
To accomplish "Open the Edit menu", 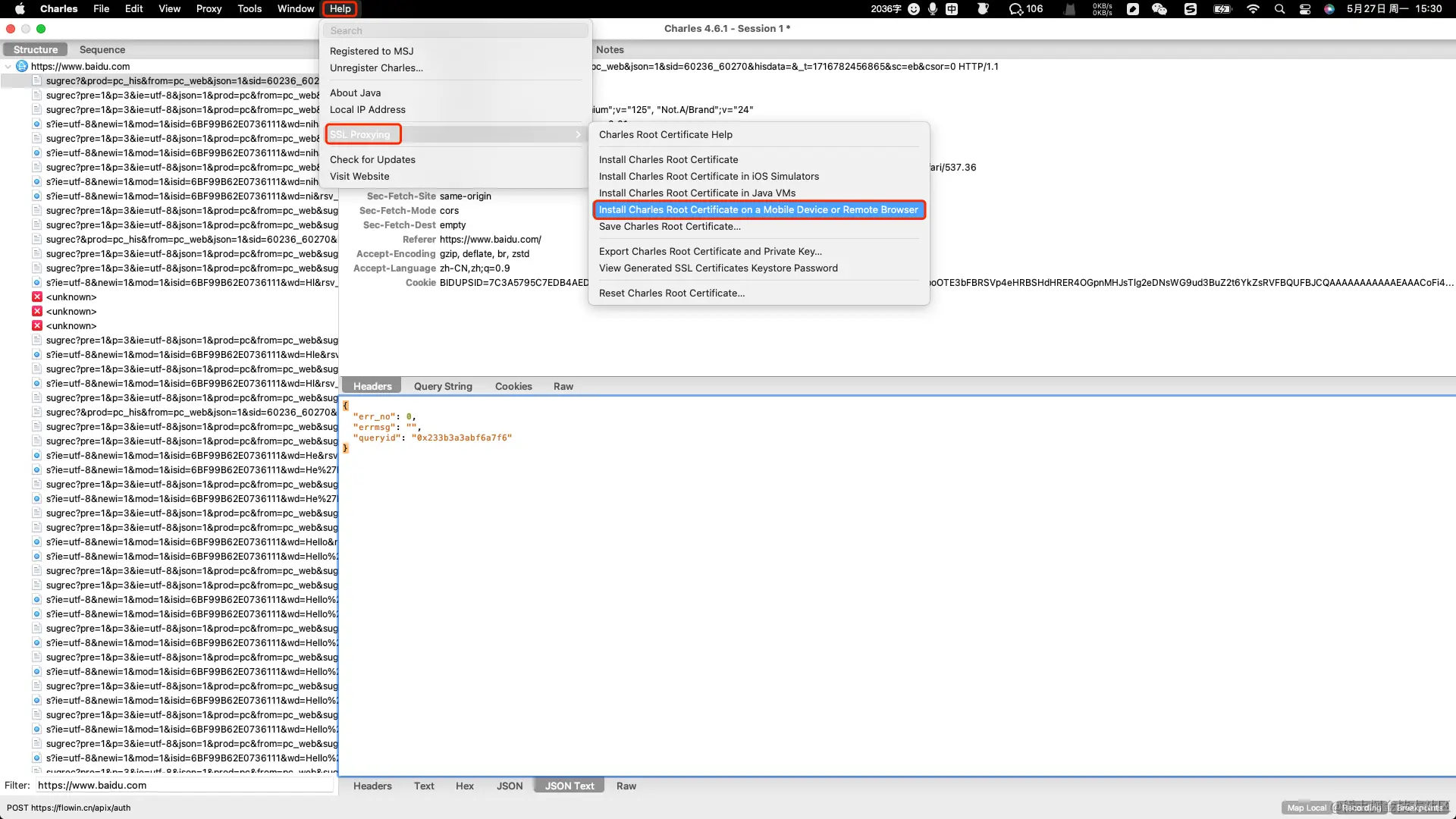I will point(134,9).
